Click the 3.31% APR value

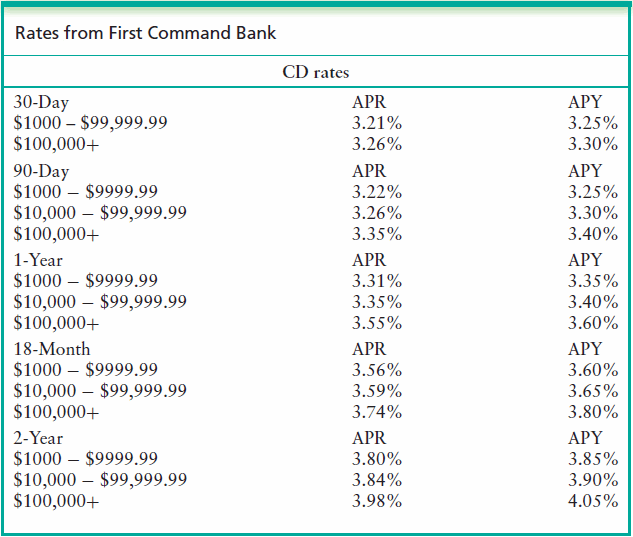tap(377, 281)
